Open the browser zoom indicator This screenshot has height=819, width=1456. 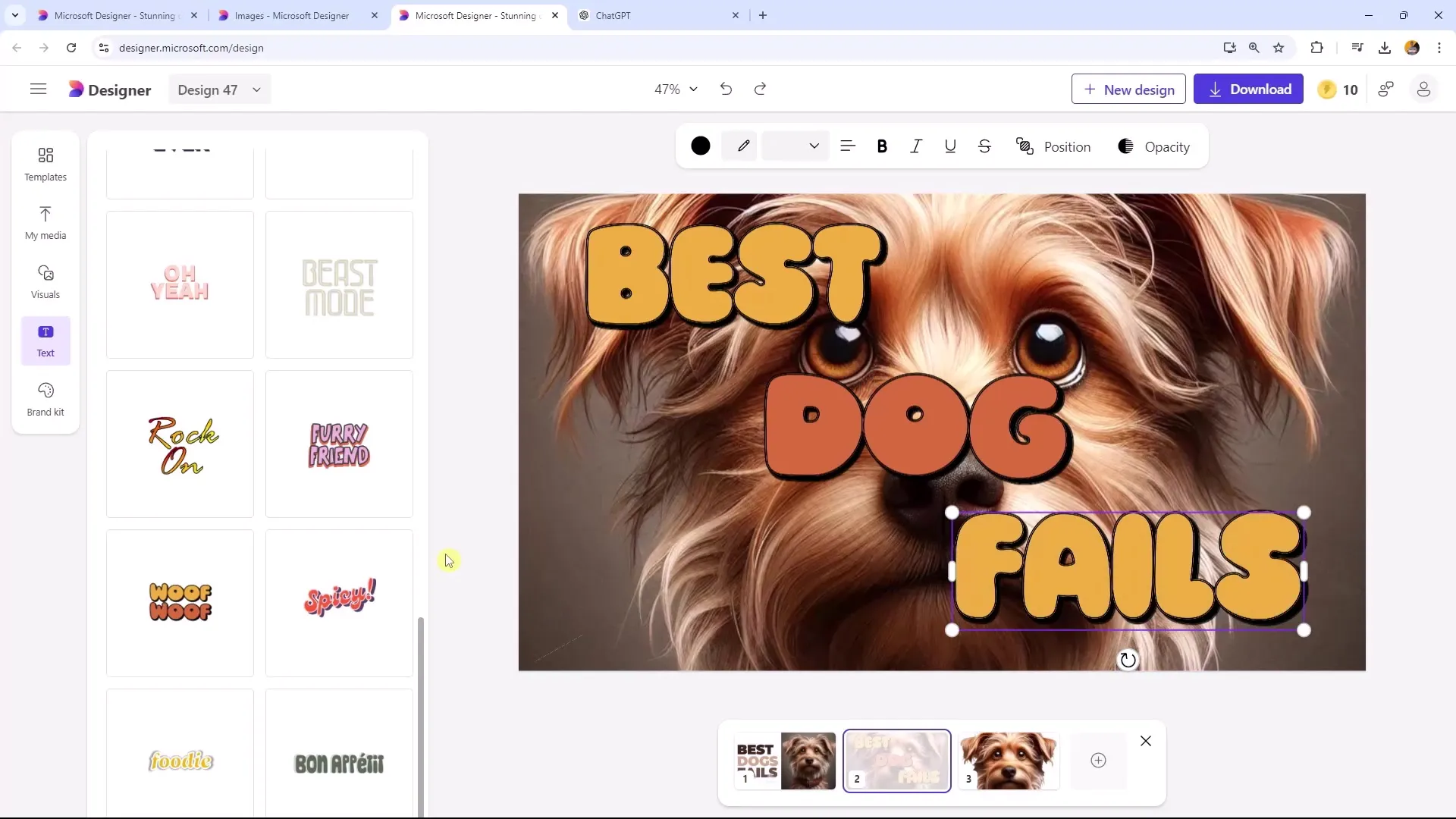pyautogui.click(x=1254, y=48)
